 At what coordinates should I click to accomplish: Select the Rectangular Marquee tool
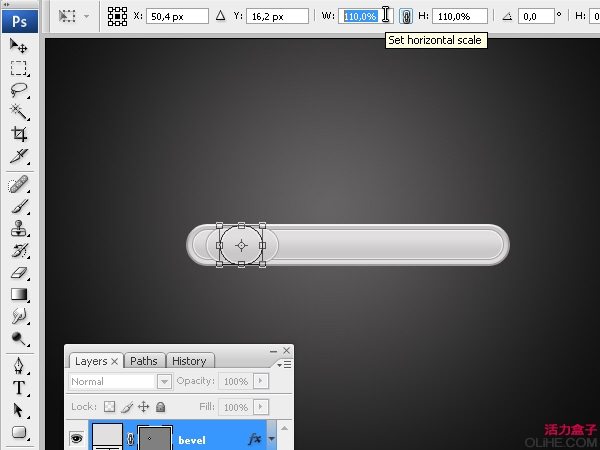click(x=18, y=68)
